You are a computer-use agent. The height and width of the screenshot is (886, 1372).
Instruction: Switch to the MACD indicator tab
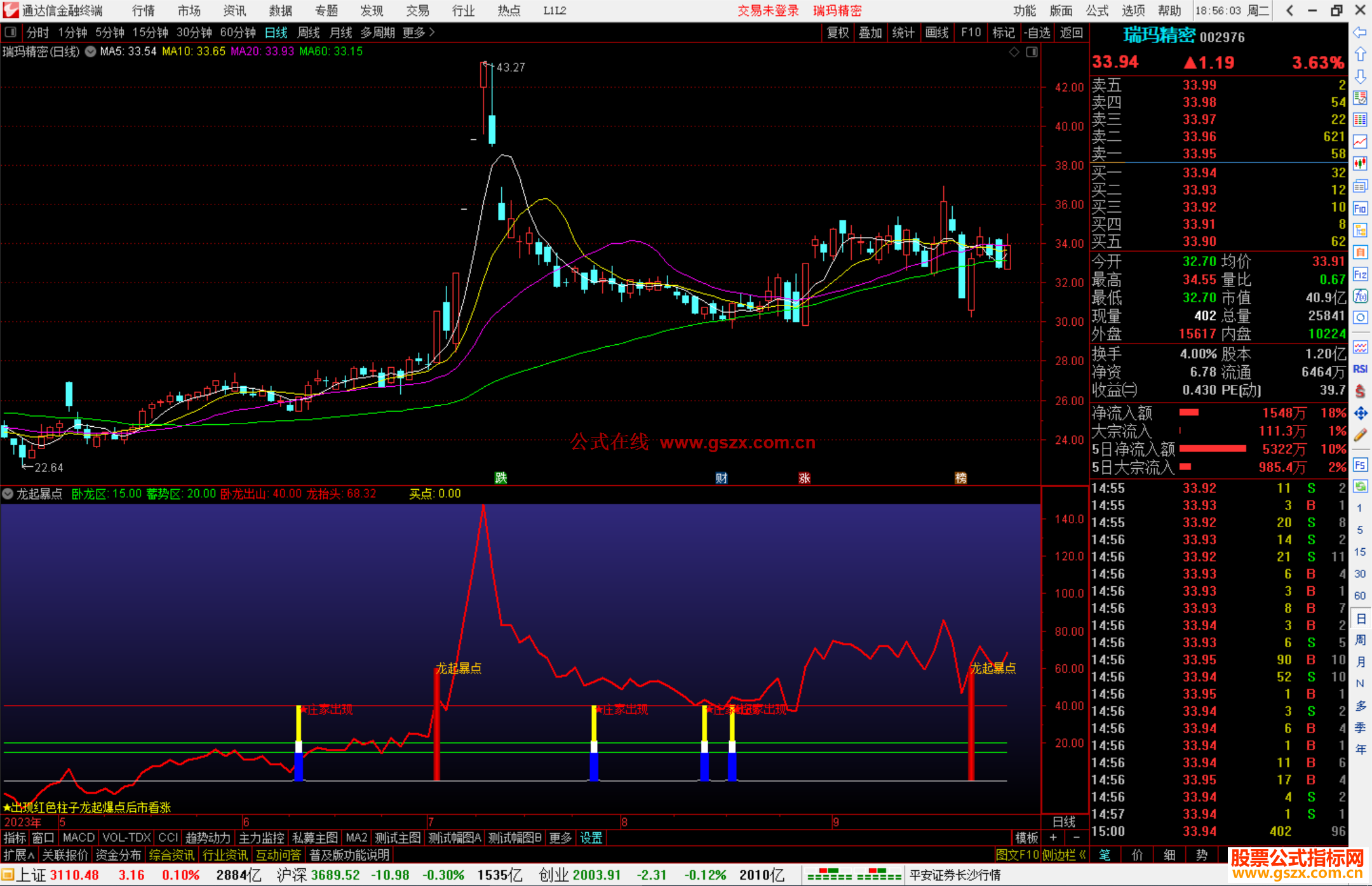click(x=79, y=838)
